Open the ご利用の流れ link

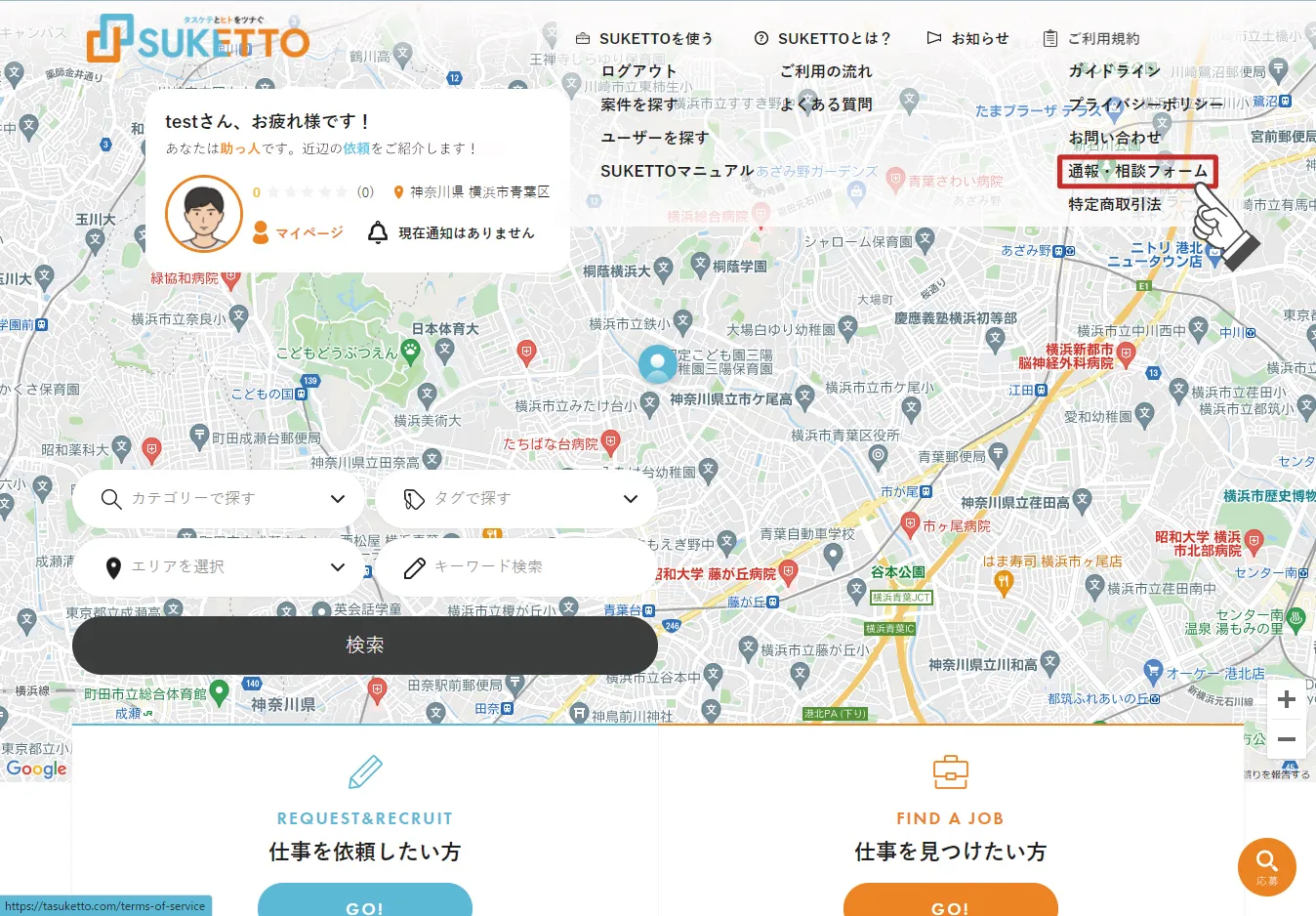pyautogui.click(x=826, y=71)
